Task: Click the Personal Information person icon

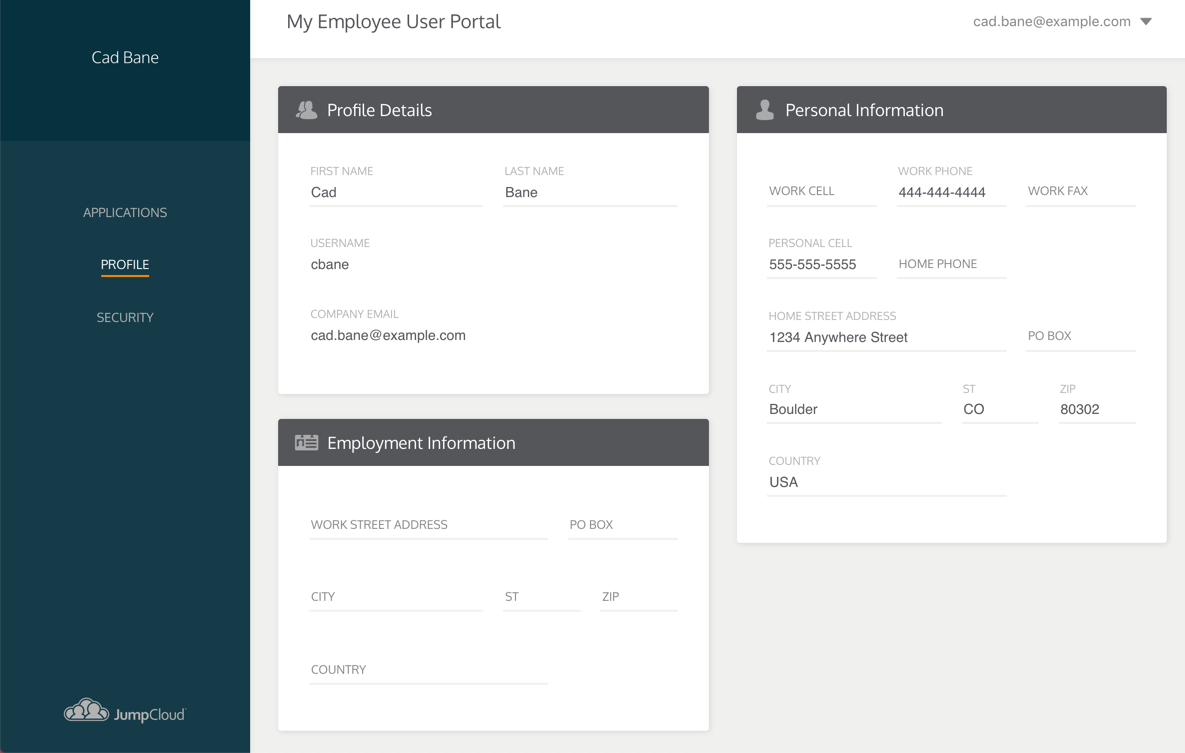Action: [765, 110]
